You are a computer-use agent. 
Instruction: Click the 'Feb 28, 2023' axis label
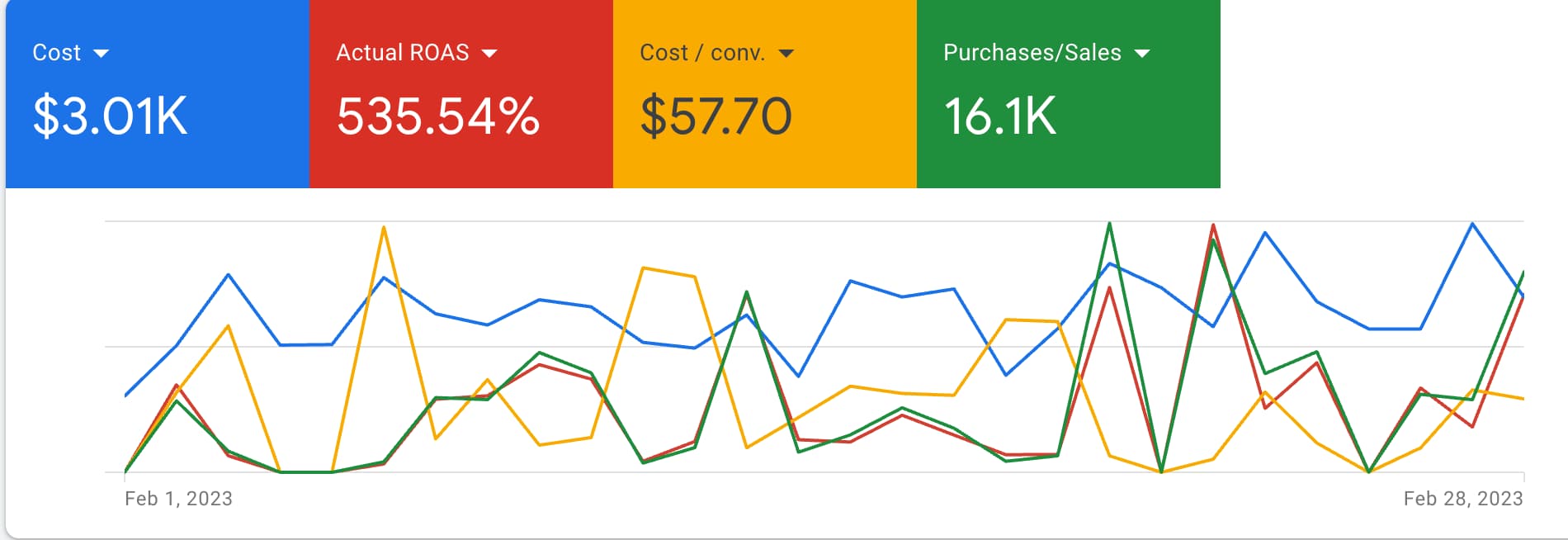1462,499
